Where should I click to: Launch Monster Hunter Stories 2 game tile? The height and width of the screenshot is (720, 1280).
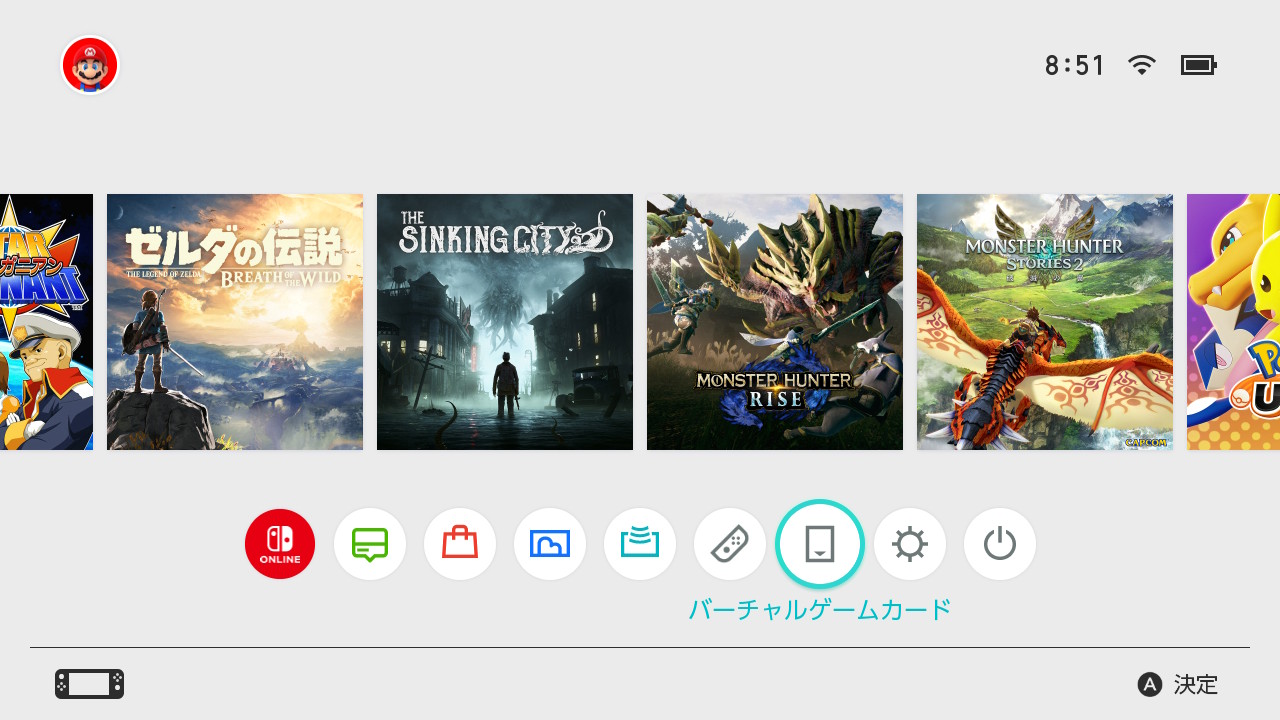pos(1045,322)
